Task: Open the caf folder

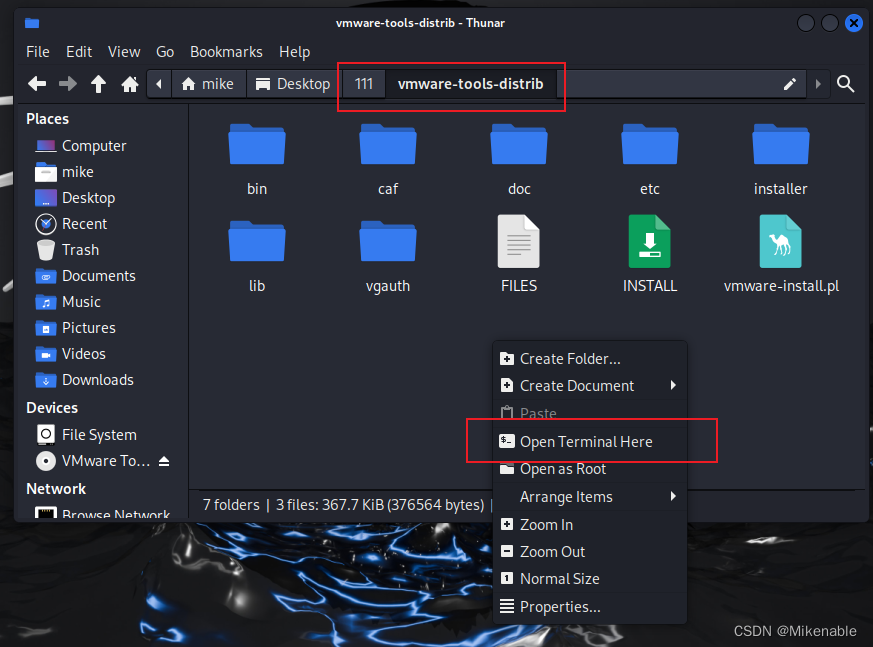Action: 388,160
